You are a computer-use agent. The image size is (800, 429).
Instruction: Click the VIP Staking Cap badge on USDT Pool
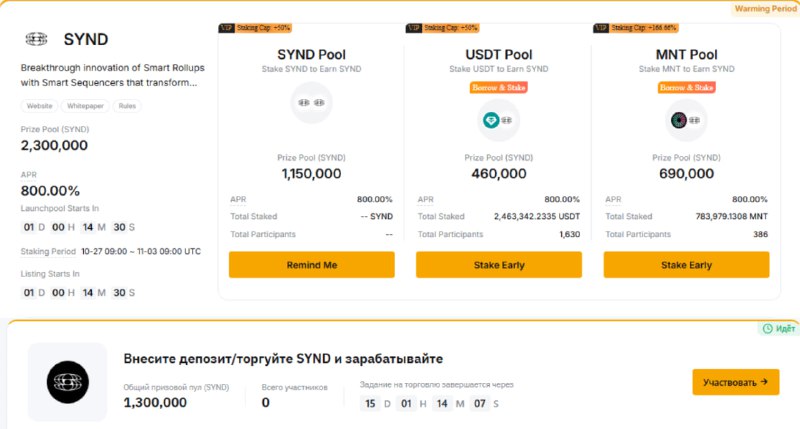[x=442, y=28]
